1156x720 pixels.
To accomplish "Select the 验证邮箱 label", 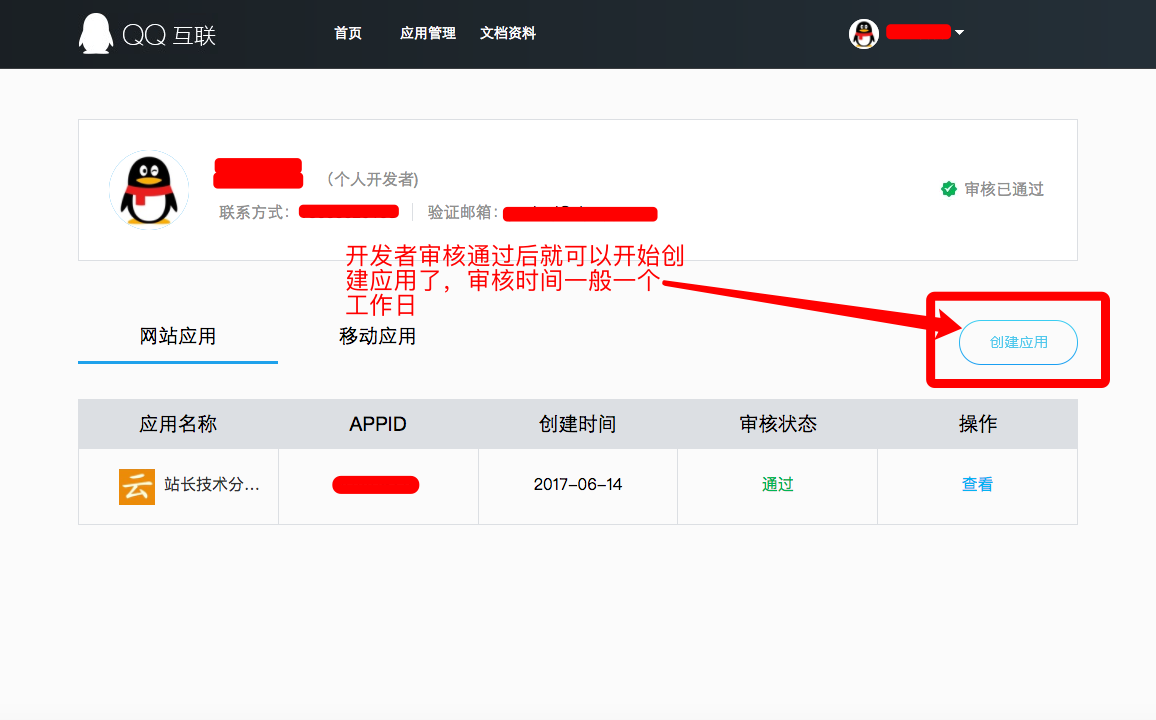I will pos(463,212).
